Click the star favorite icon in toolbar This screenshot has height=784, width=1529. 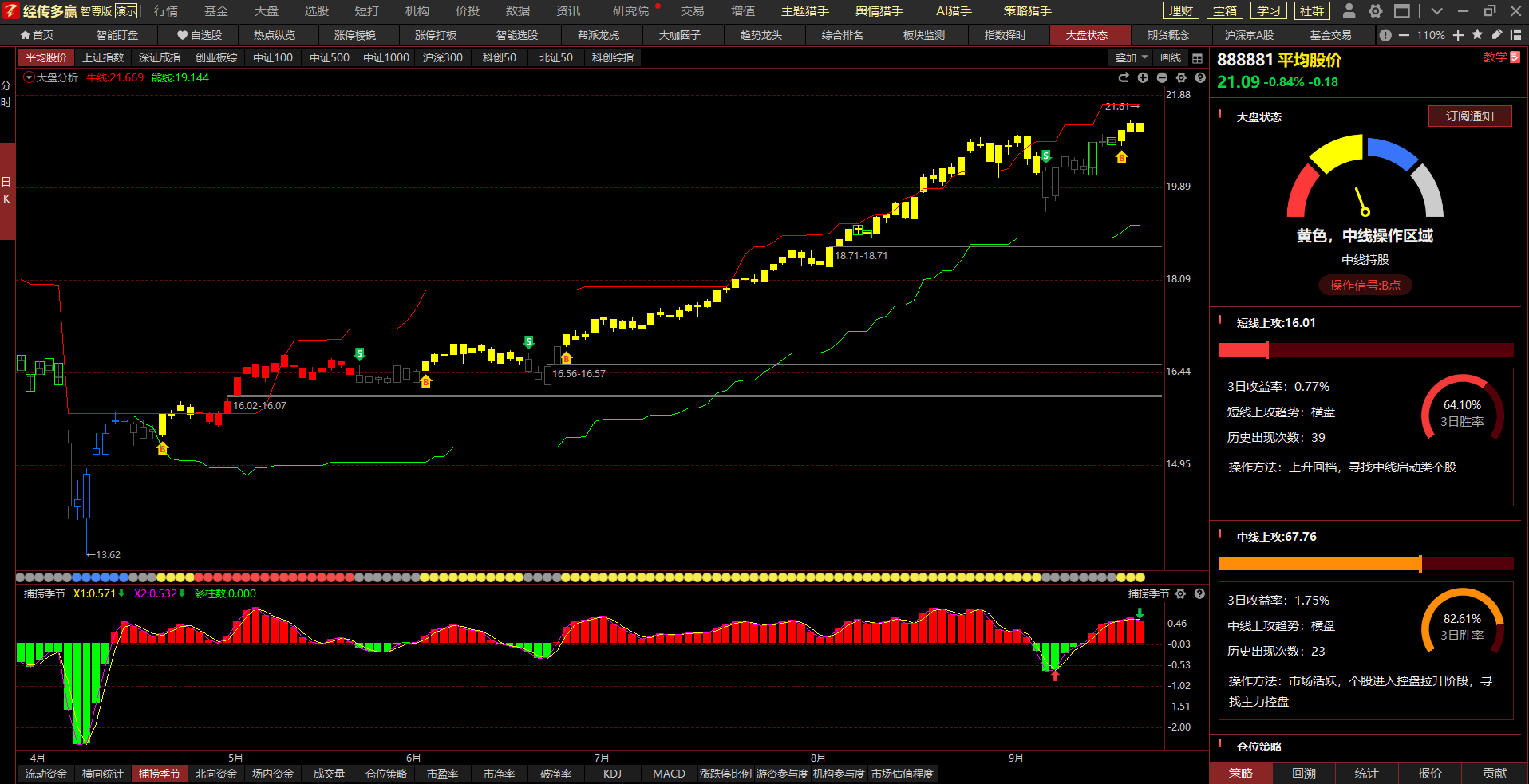click(1477, 35)
